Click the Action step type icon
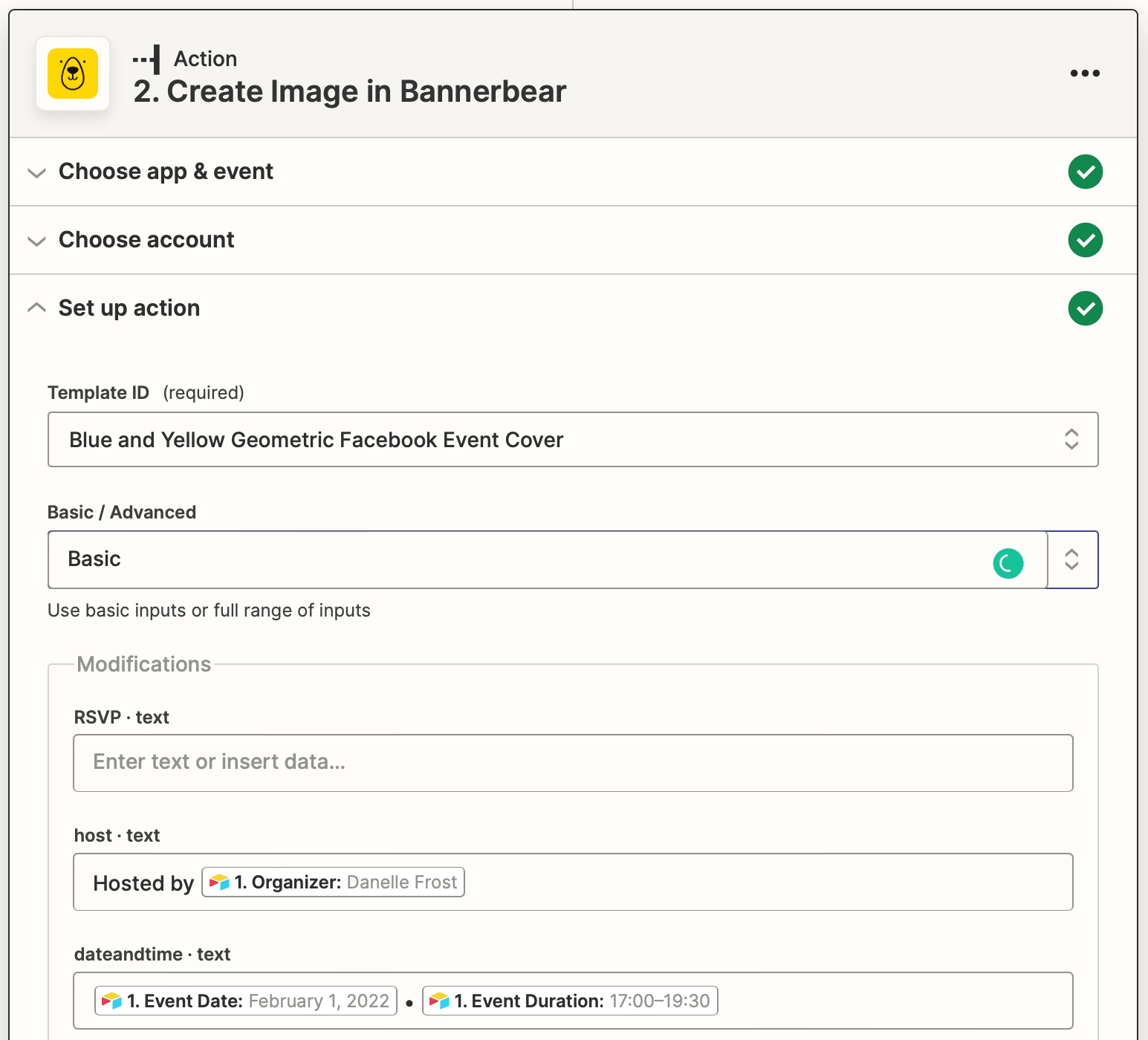Screen dimensions: 1148x1040 click(146, 59)
